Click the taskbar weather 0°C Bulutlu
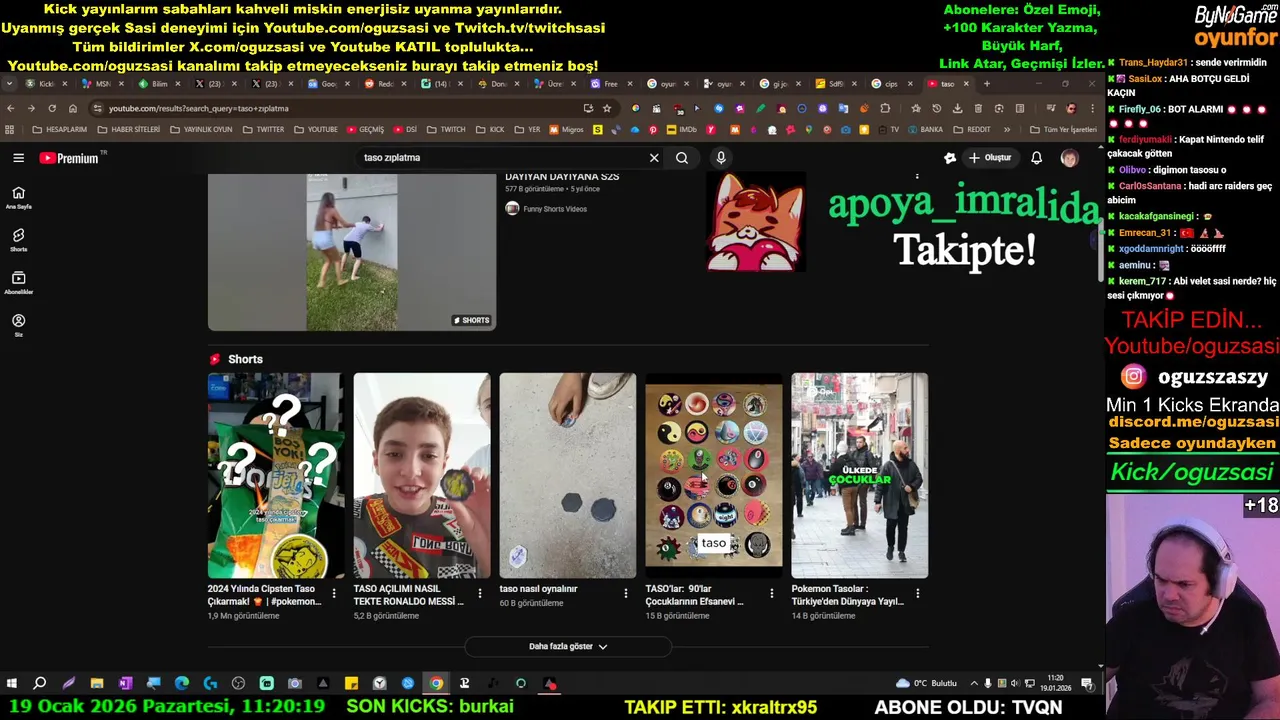Screen dimensions: 1280x720 coord(927,684)
